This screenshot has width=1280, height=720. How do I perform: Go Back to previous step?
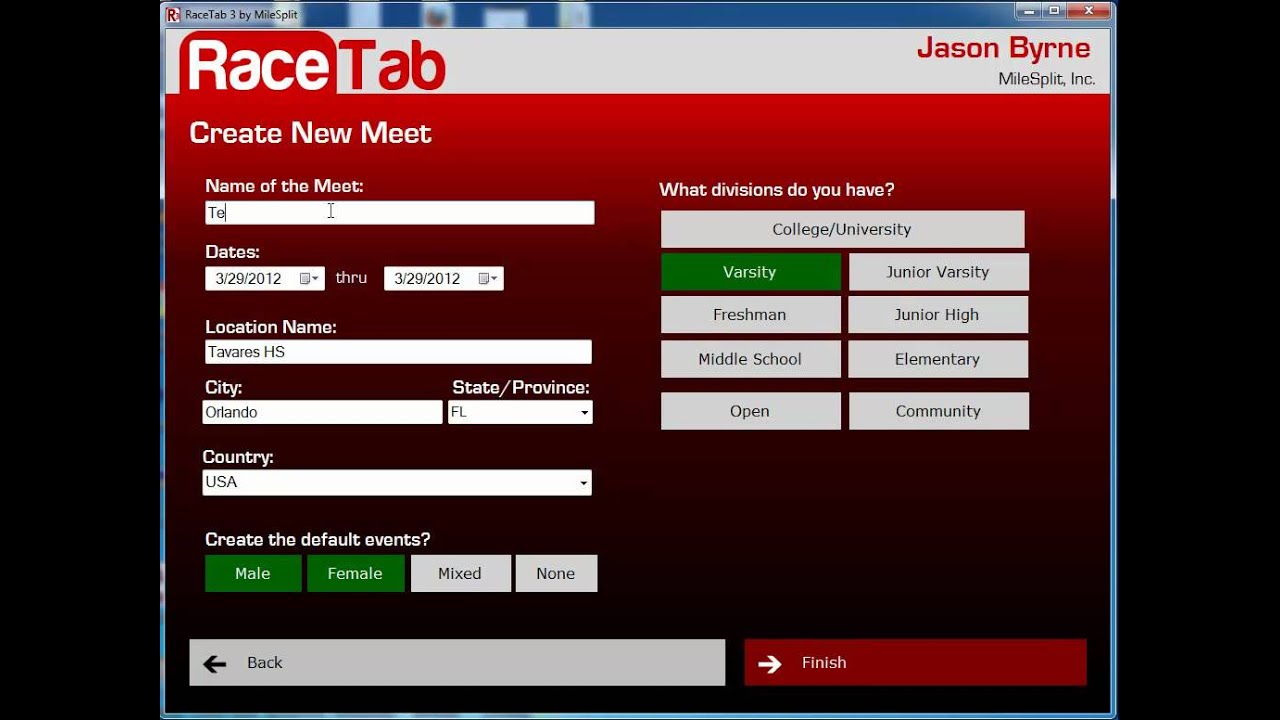pos(457,663)
